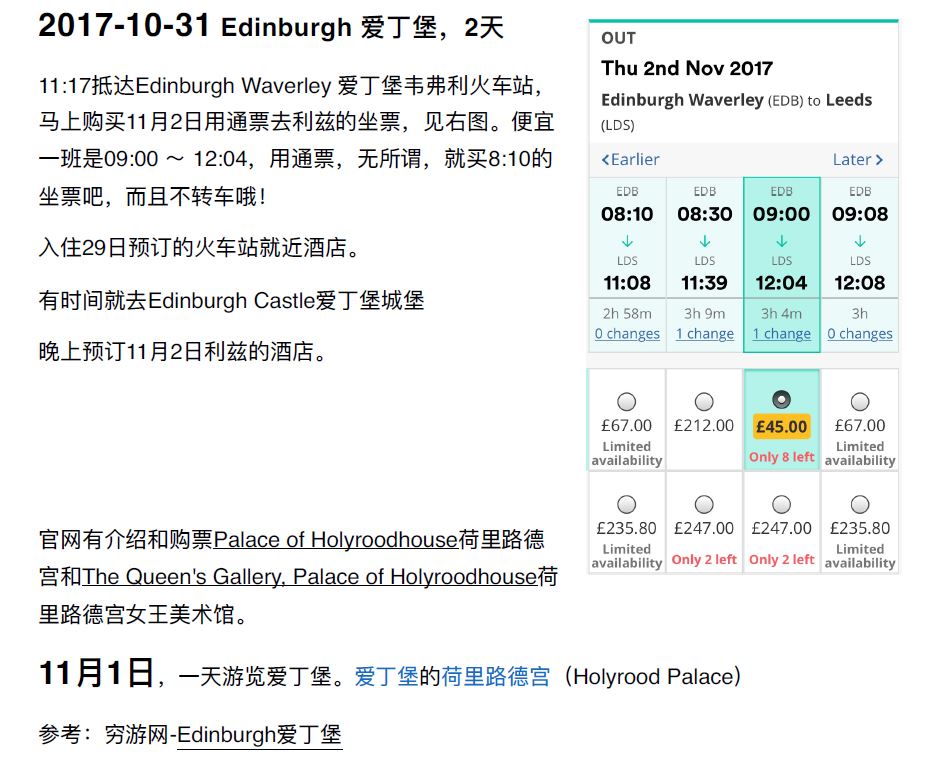
Task: Choose the £67.00 fare for the 08:10 train
Action: coord(627,402)
